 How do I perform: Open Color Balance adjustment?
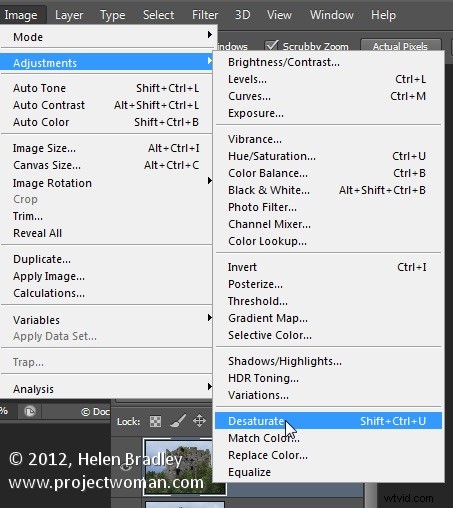tap(328, 173)
